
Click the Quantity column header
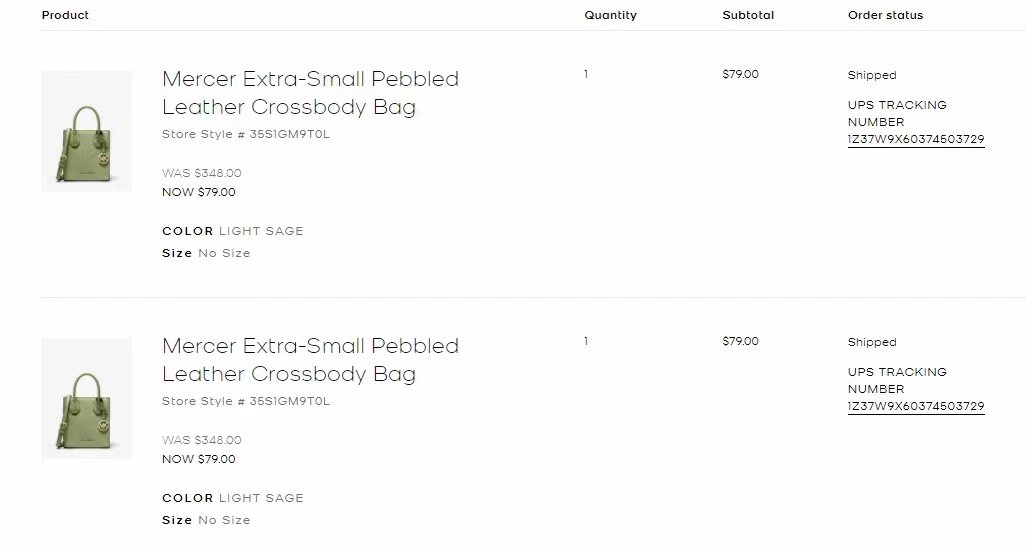610,15
